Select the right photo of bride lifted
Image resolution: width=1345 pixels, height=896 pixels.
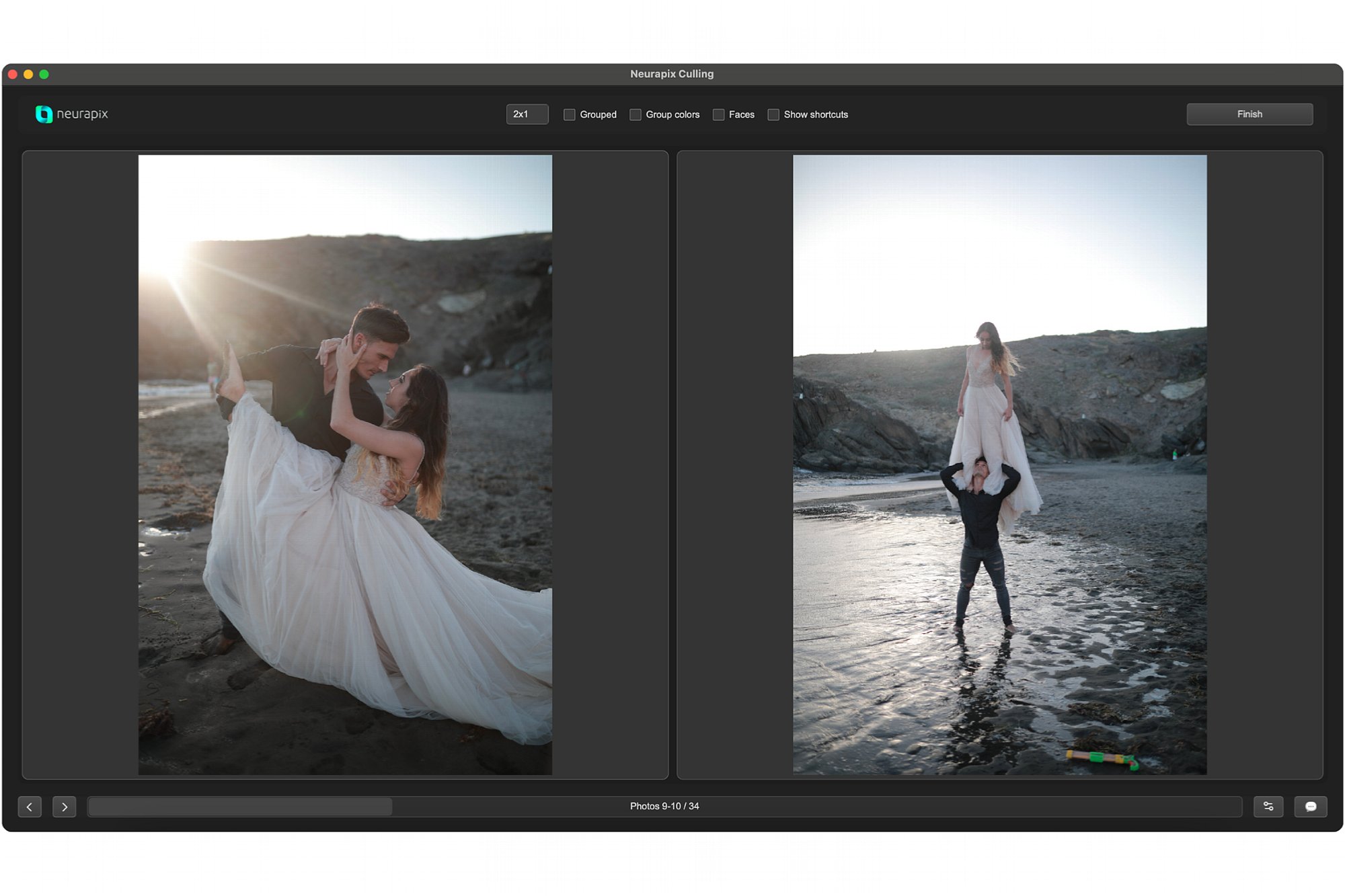(1000, 465)
